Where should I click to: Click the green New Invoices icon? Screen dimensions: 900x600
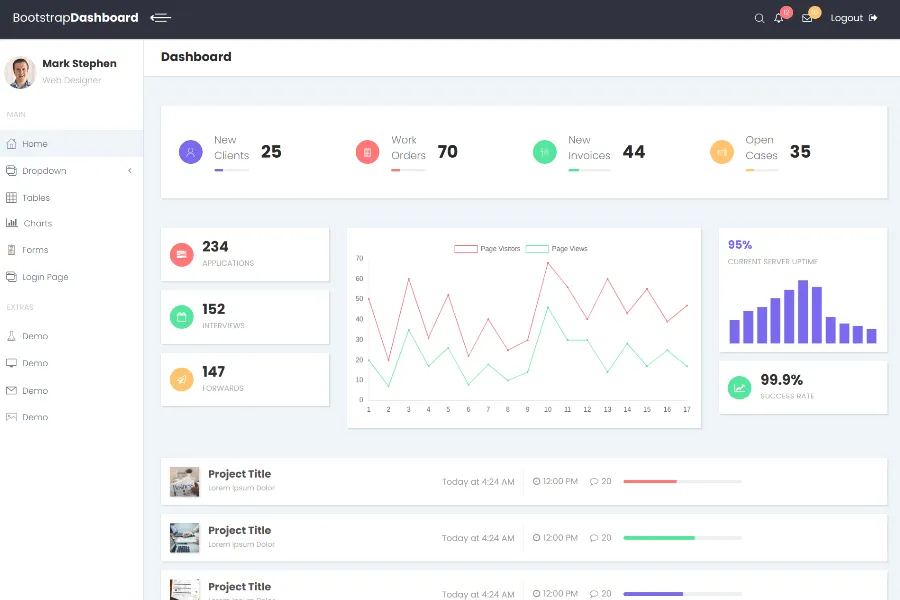(544, 152)
